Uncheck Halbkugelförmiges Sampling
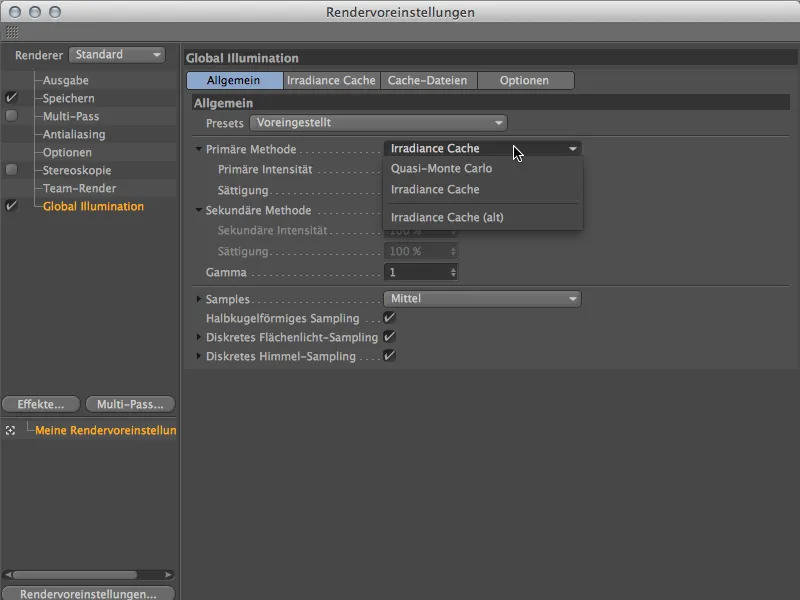 [x=390, y=318]
